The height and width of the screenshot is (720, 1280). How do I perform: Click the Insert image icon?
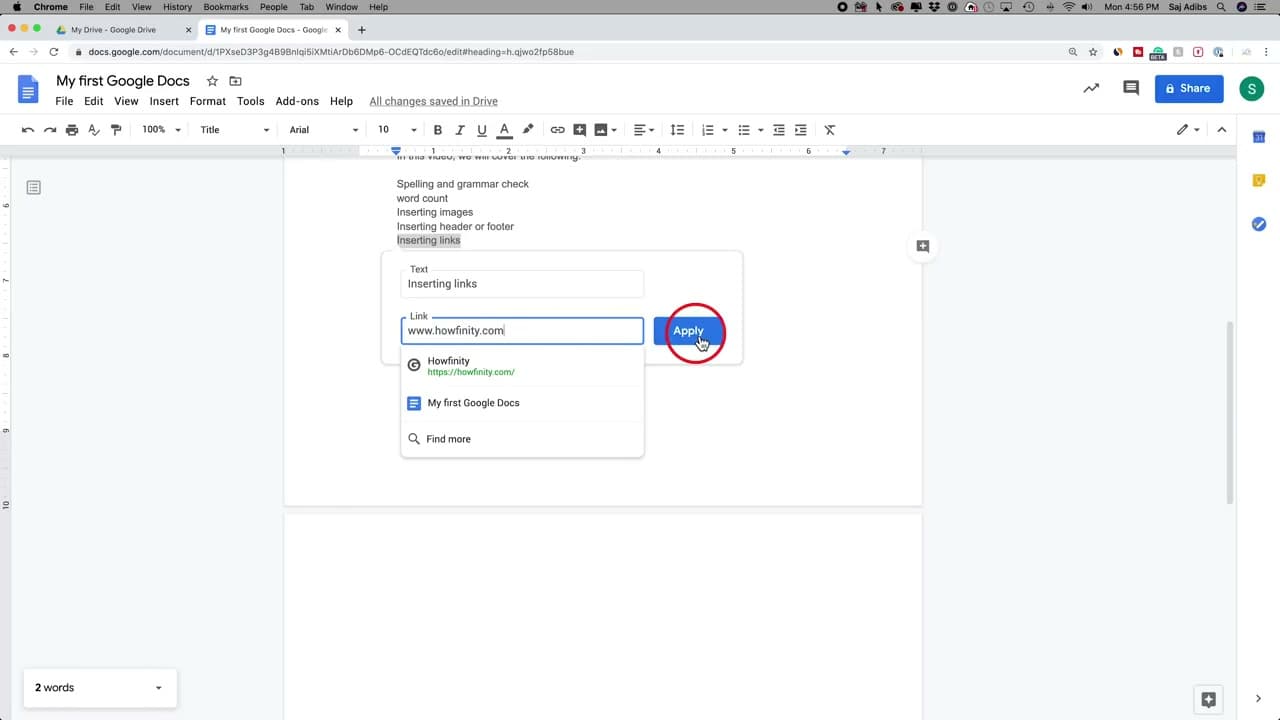[x=601, y=130]
